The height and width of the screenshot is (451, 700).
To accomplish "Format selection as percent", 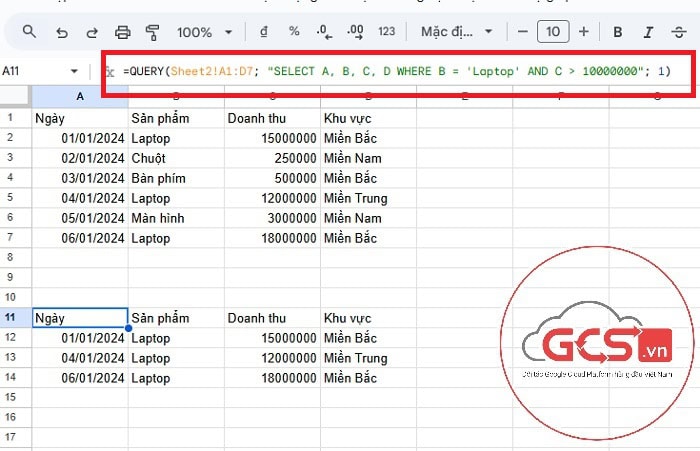I will point(294,32).
